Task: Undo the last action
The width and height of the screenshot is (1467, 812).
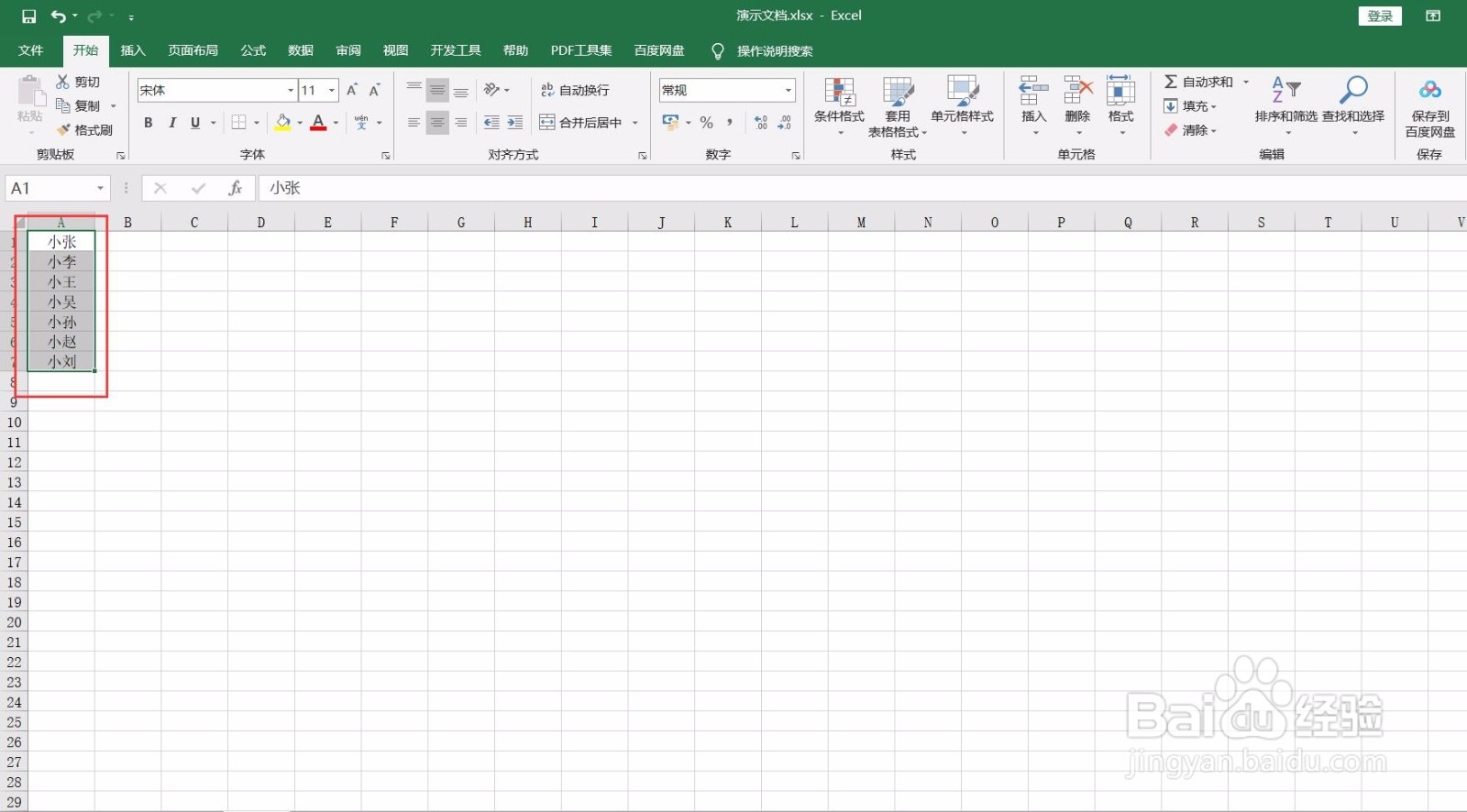Action: click(x=59, y=16)
